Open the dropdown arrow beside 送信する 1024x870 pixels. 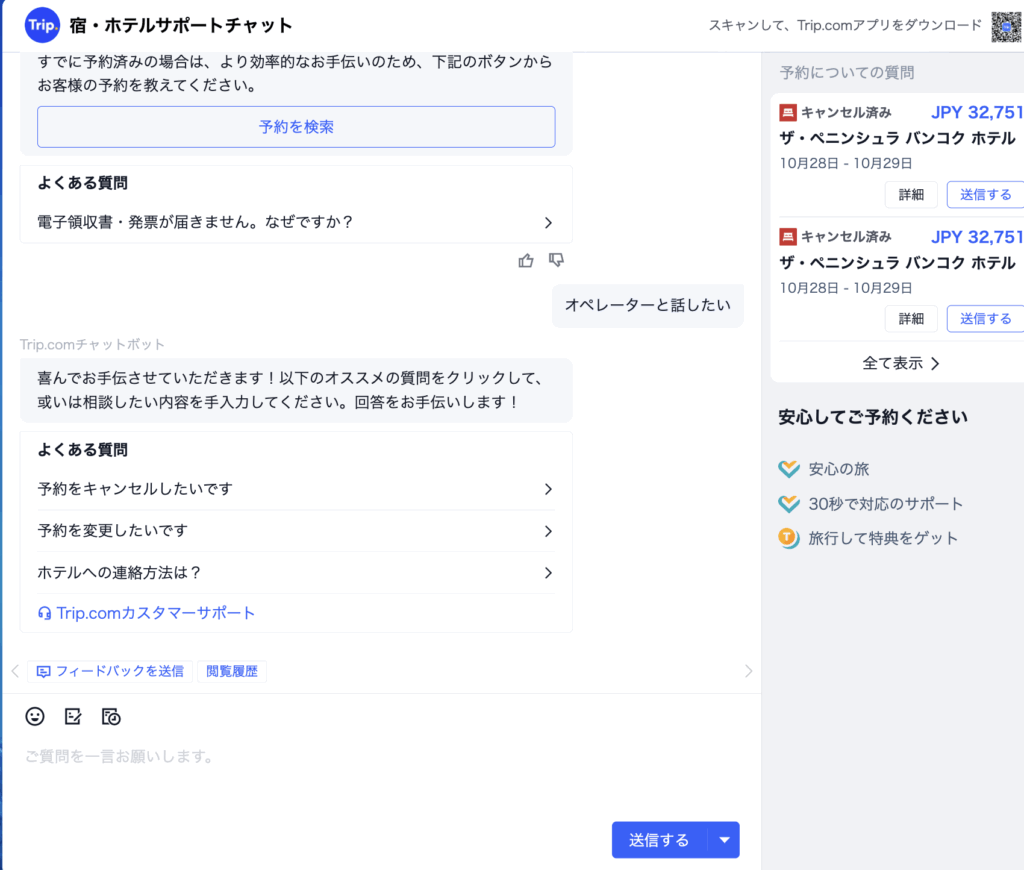[x=724, y=840]
